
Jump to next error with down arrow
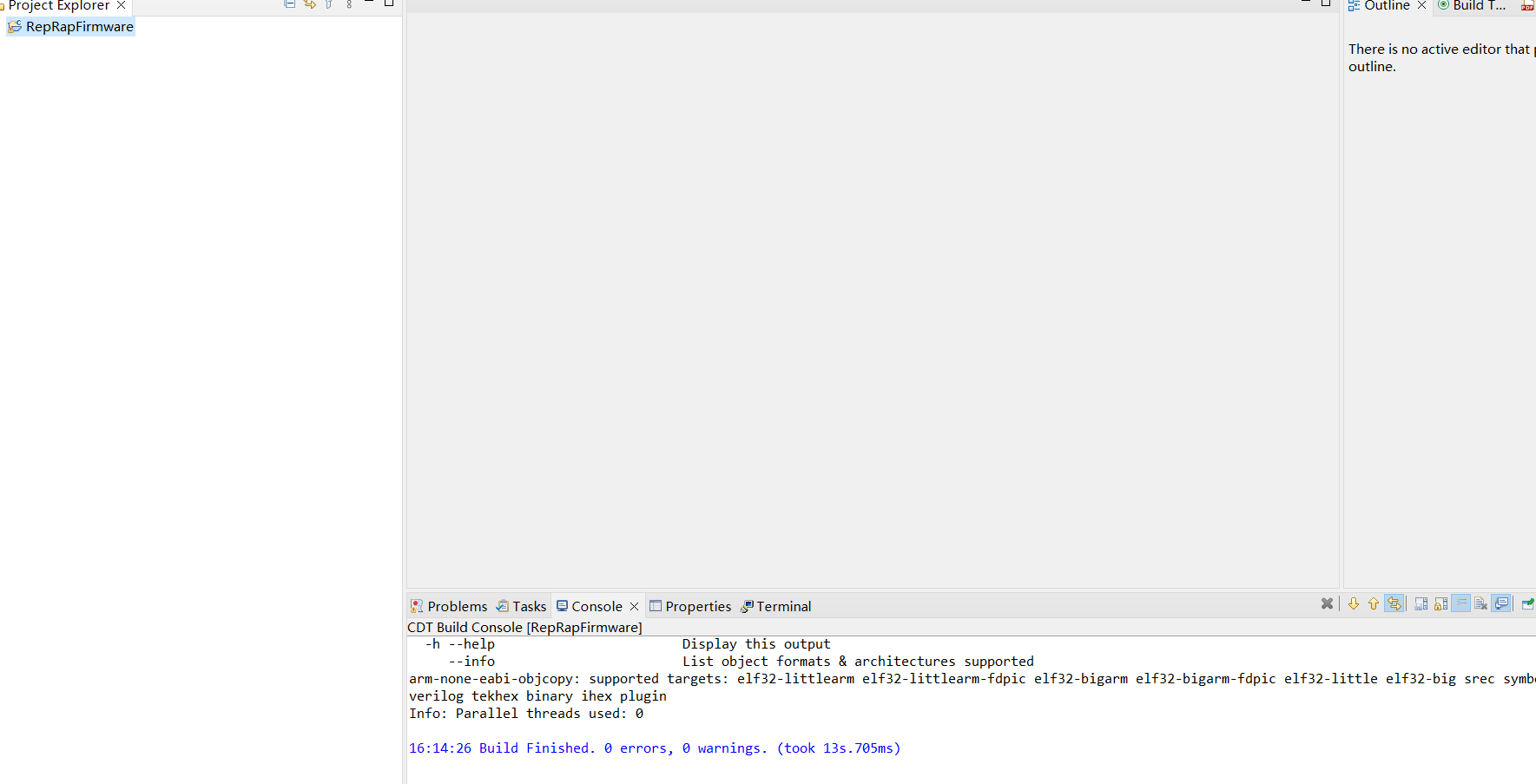pyautogui.click(x=1354, y=603)
